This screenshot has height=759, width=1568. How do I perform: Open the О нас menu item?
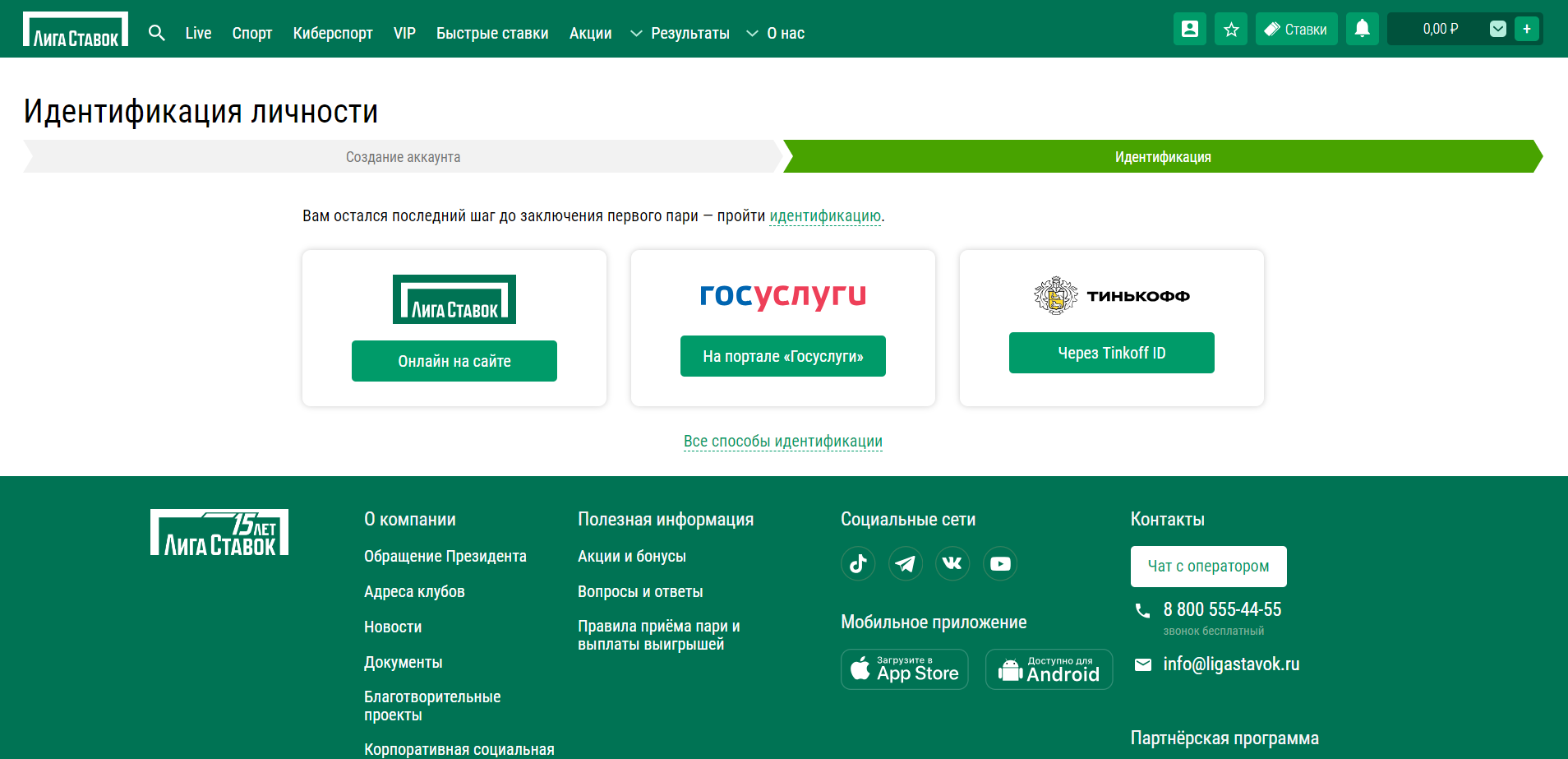(x=786, y=33)
